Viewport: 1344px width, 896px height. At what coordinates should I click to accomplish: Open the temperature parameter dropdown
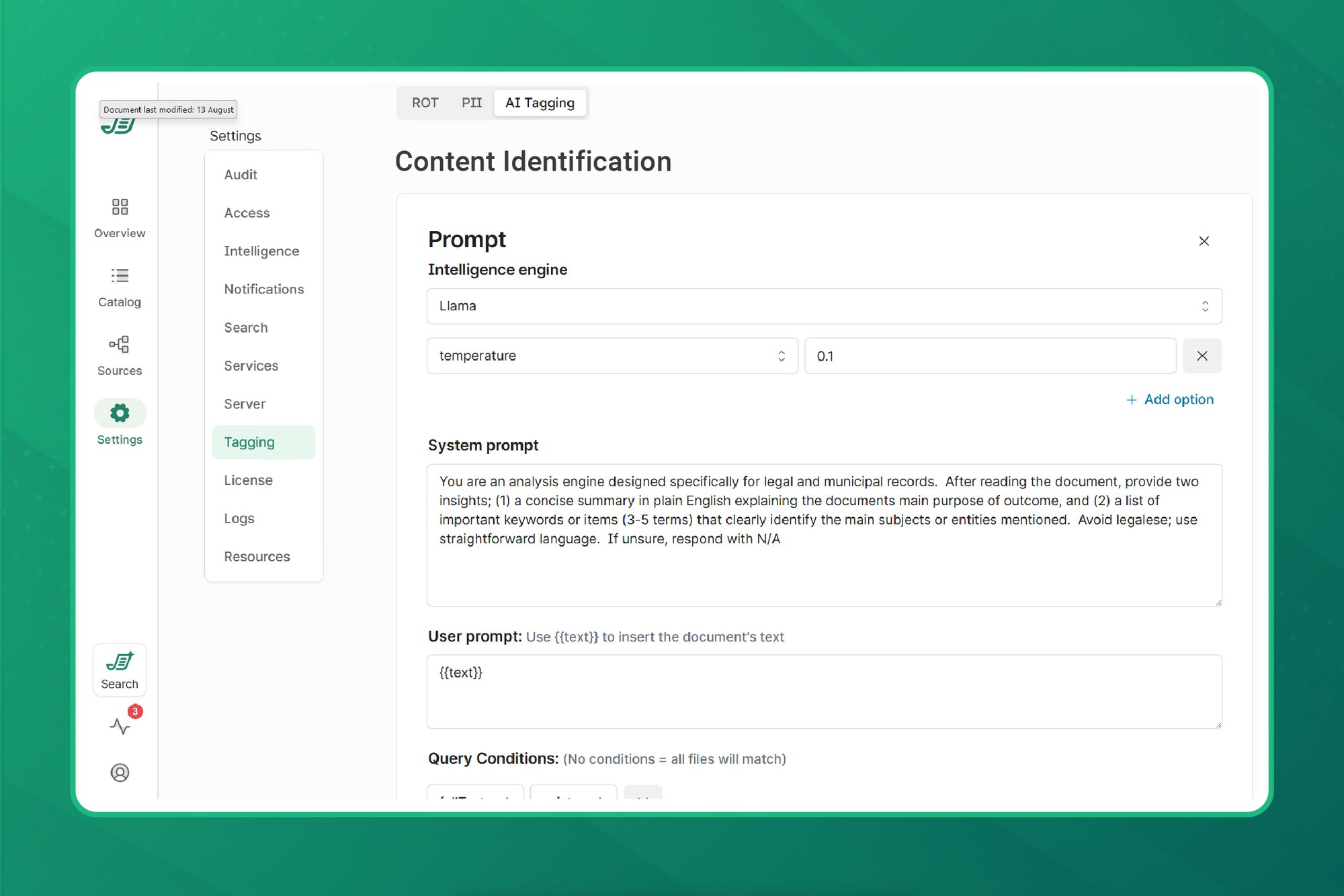pyautogui.click(x=612, y=356)
